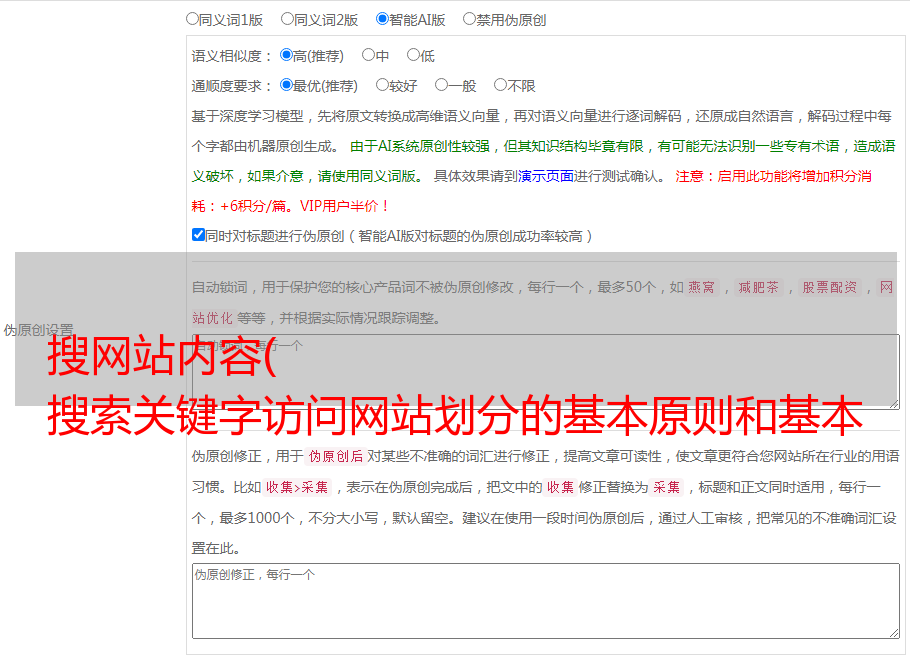Choose 禁用伪原创 to disable rewriting
The image size is (911, 658).
tap(469, 18)
